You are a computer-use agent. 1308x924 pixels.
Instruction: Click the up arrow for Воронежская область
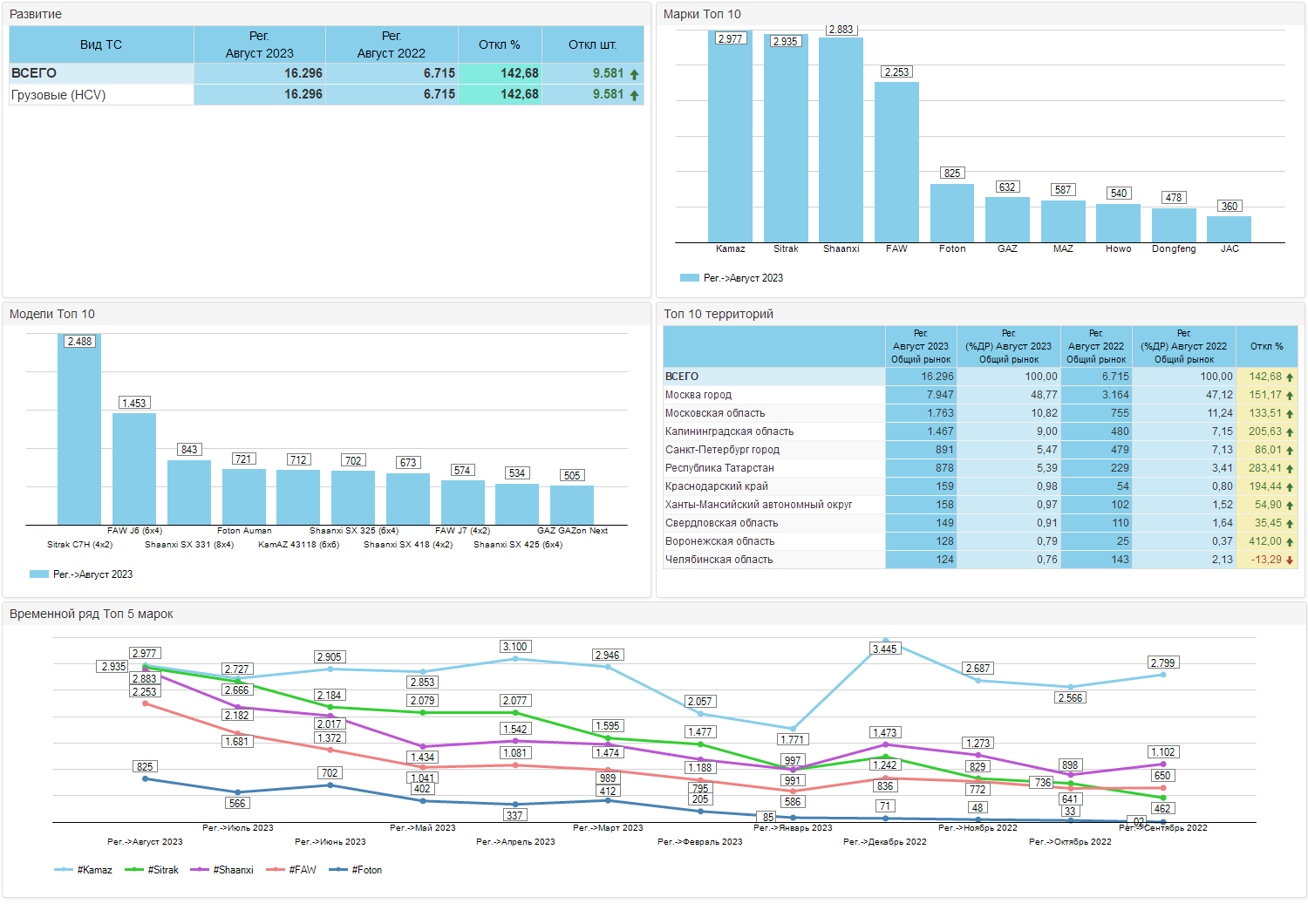pyautogui.click(x=1290, y=541)
